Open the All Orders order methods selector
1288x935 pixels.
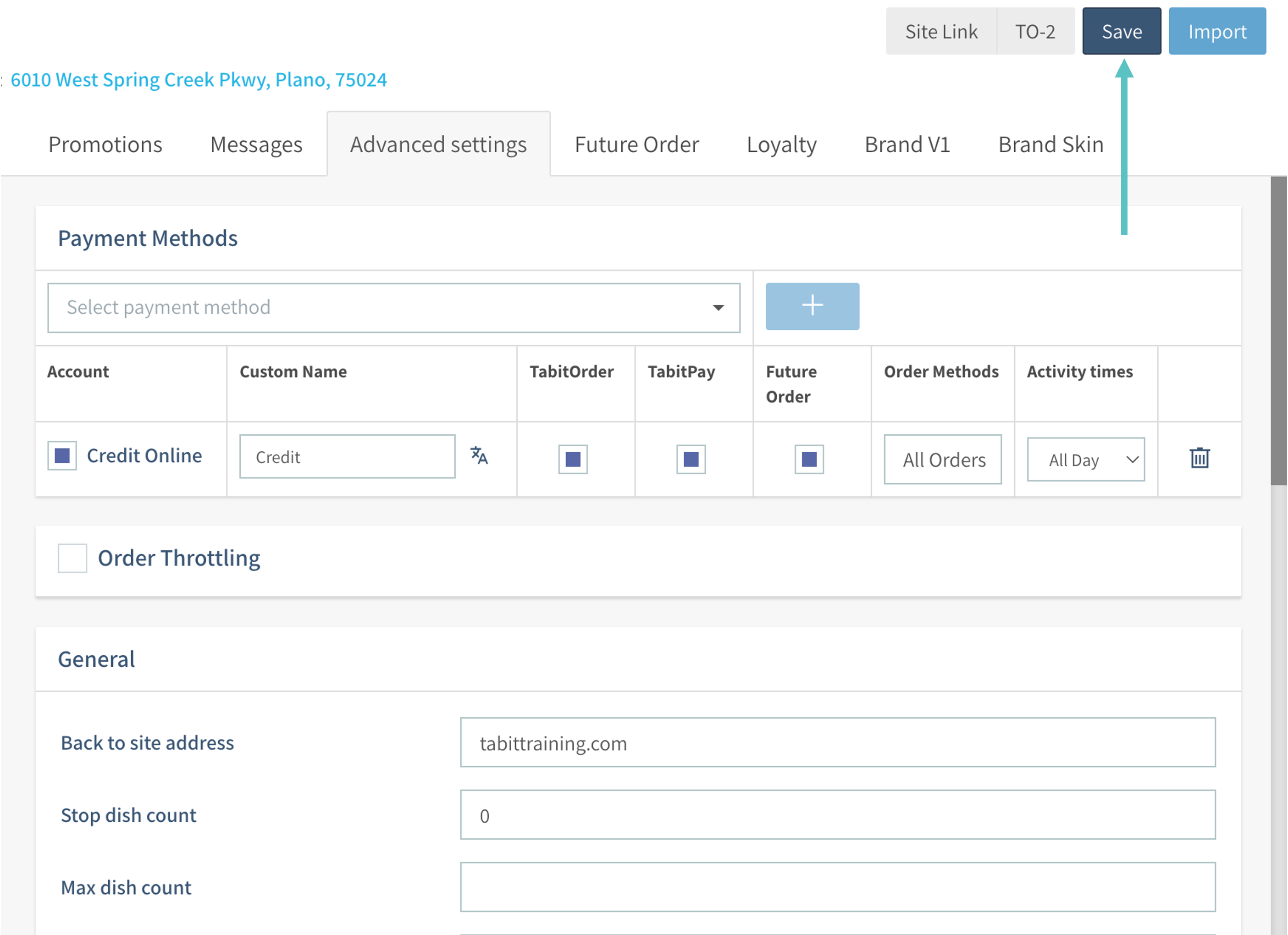(x=943, y=459)
